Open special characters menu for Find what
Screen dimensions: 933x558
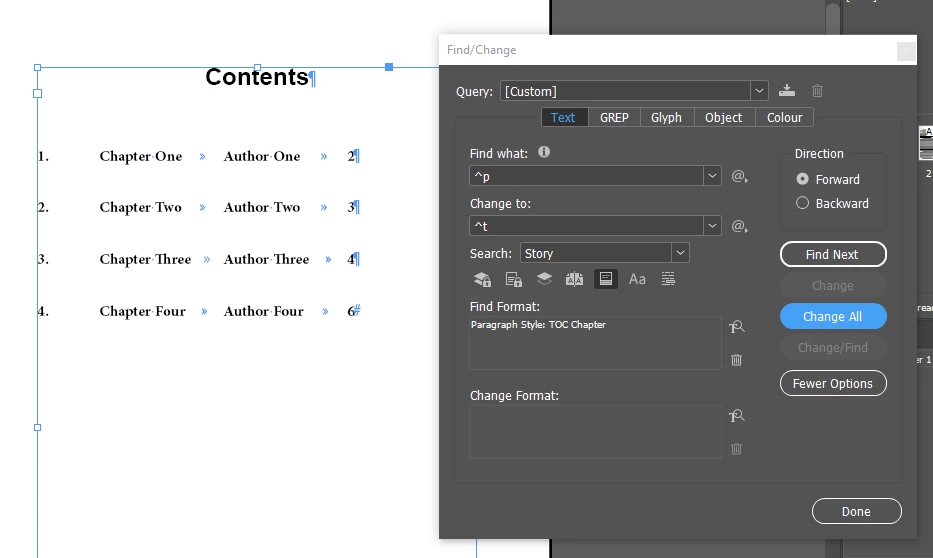(739, 176)
